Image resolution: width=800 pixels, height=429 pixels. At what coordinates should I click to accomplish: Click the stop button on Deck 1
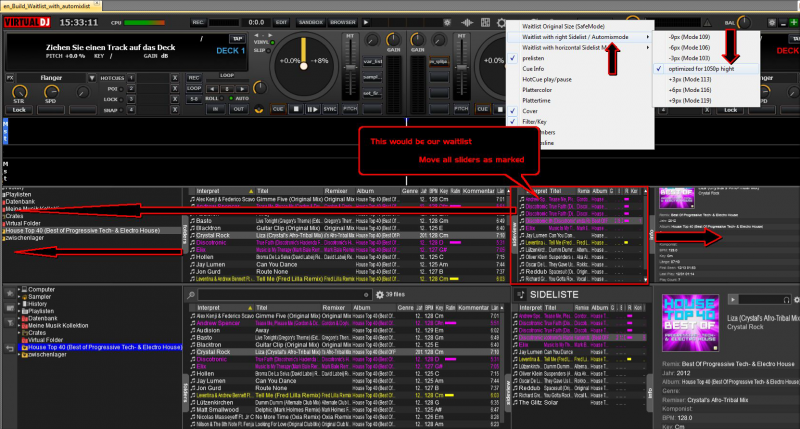295,109
